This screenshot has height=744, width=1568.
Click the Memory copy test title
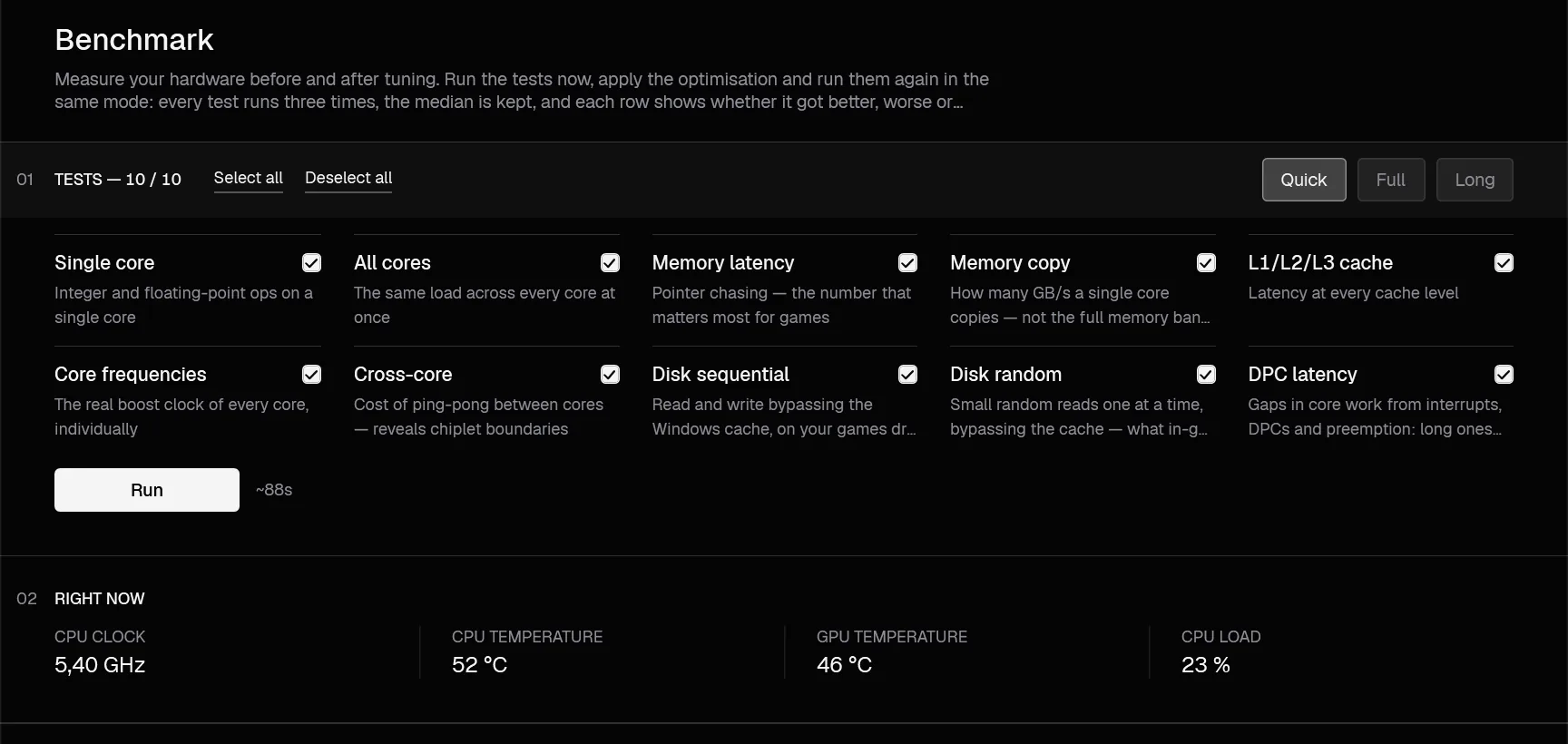(1010, 263)
